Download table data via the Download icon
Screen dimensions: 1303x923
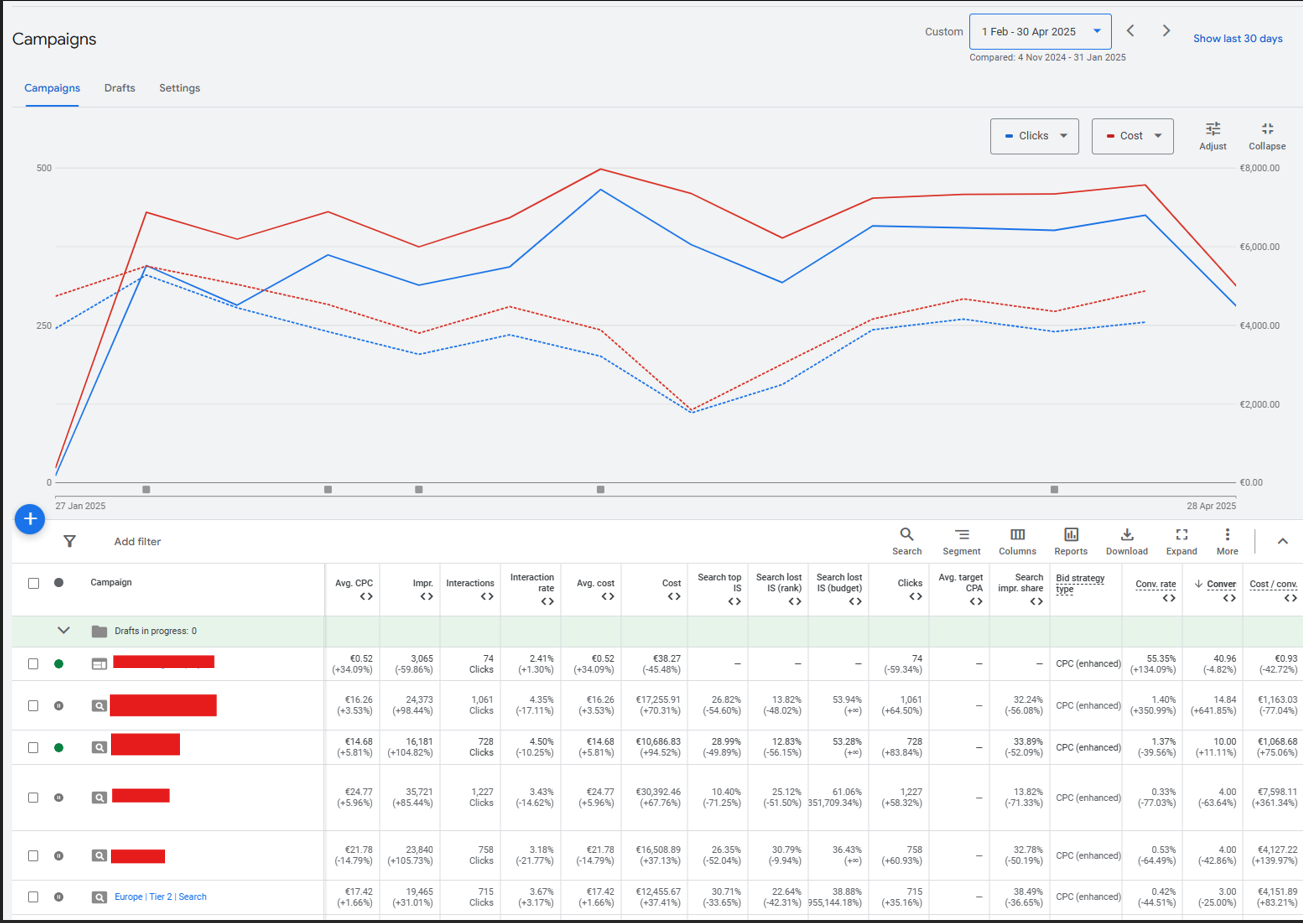coord(1127,535)
